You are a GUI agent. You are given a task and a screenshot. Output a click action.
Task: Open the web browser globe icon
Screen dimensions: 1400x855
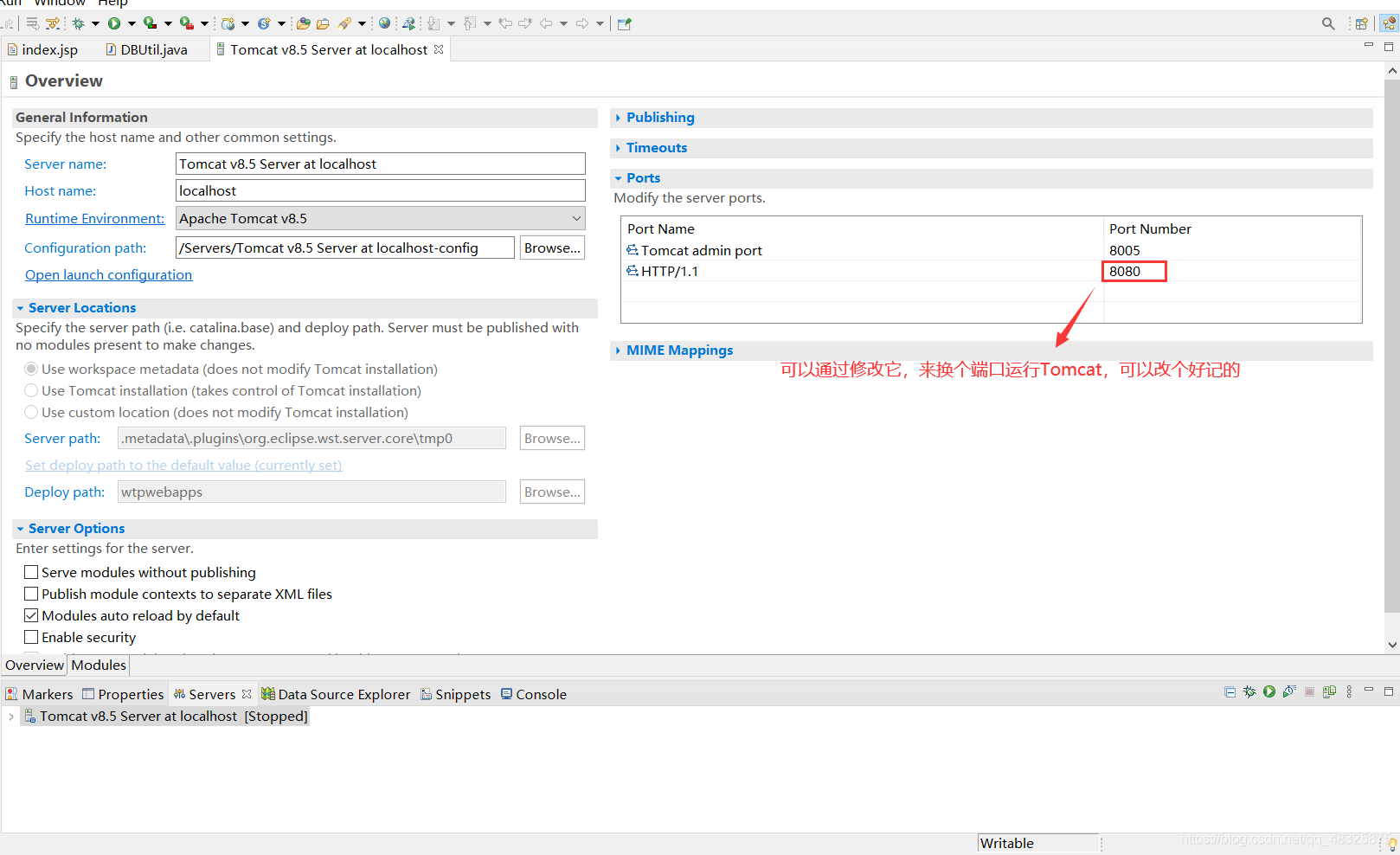point(384,23)
